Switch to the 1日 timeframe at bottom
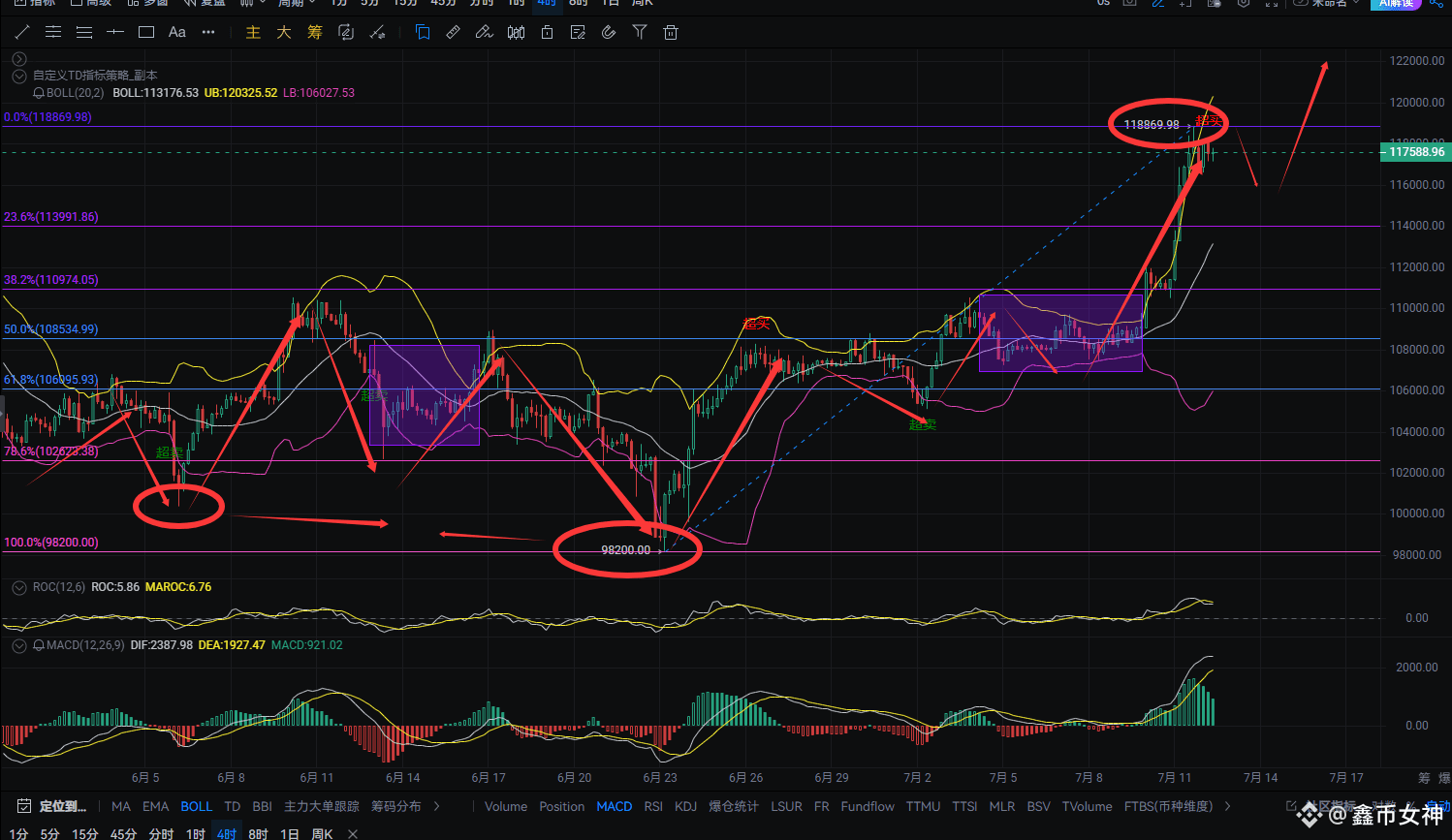 click(x=289, y=833)
